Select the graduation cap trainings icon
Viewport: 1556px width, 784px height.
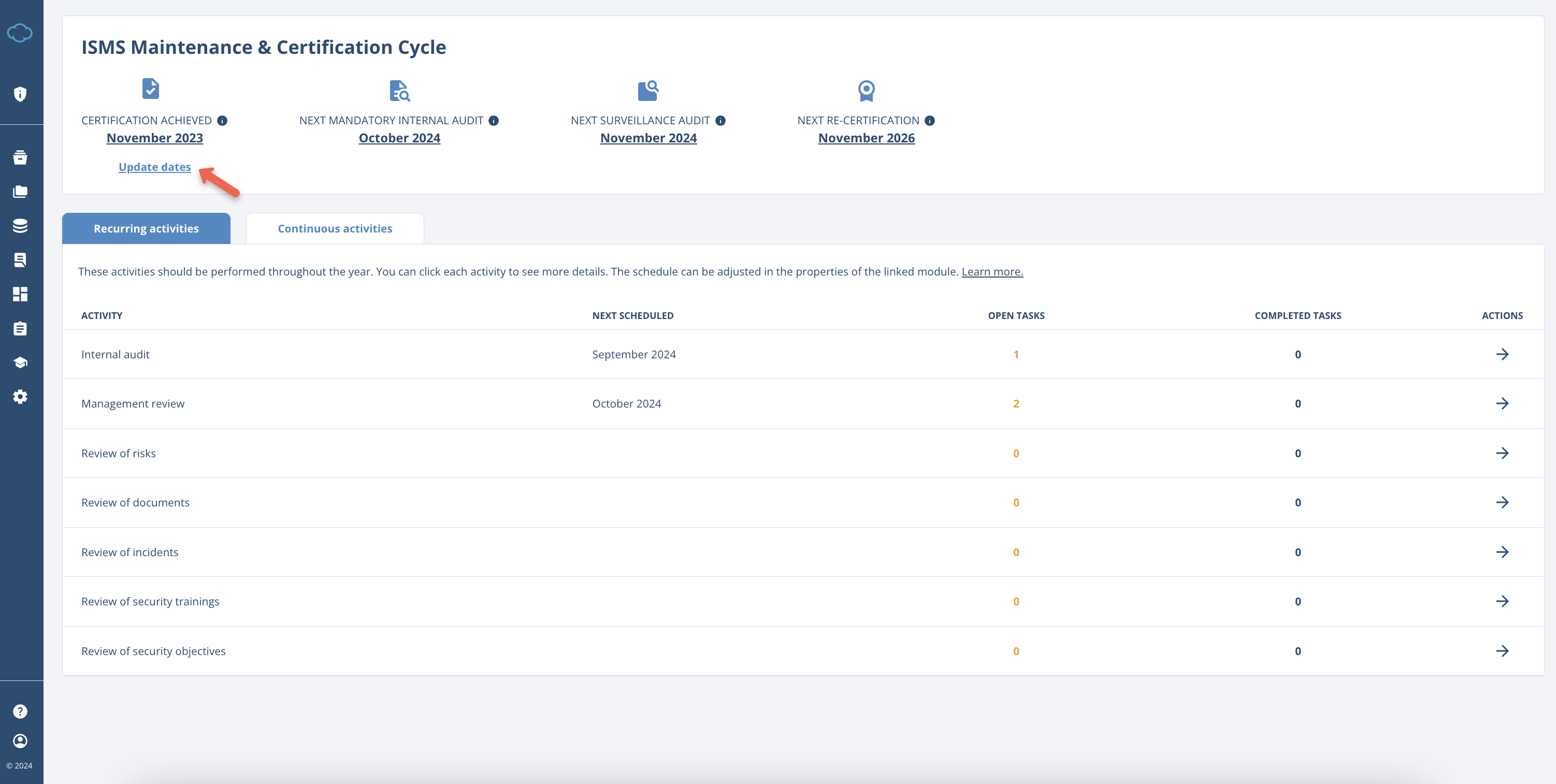coord(21,362)
